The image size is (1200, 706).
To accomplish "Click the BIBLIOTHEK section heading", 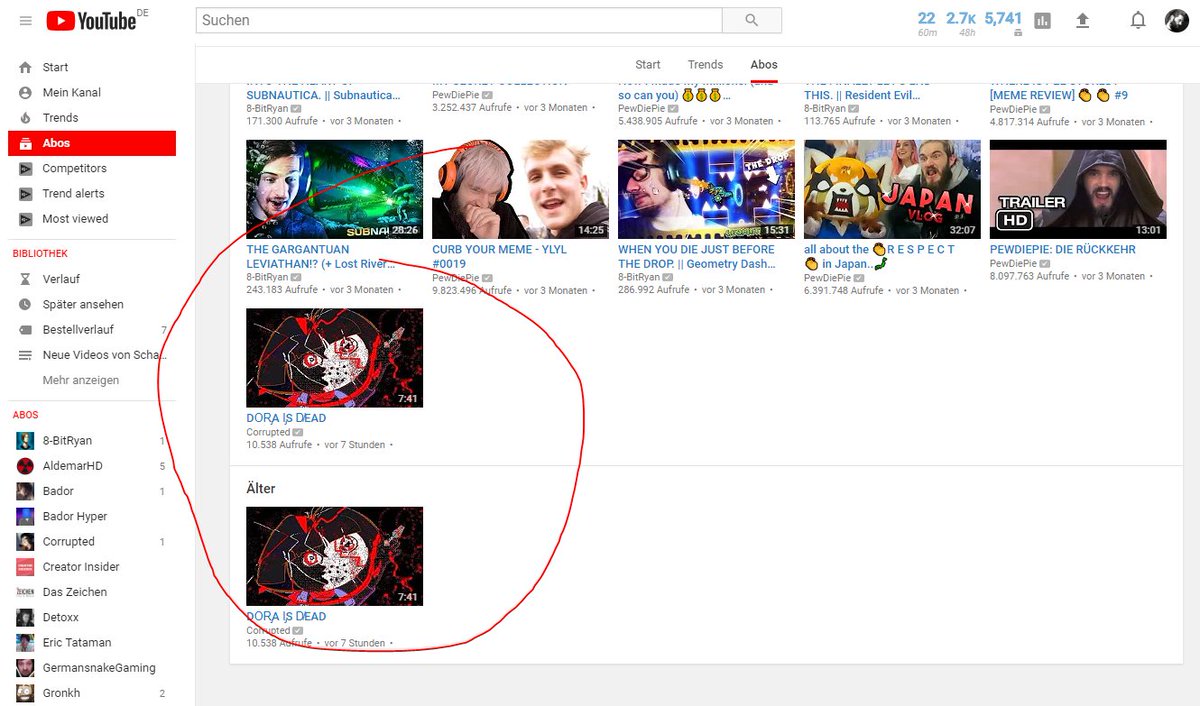I will pos(40,254).
